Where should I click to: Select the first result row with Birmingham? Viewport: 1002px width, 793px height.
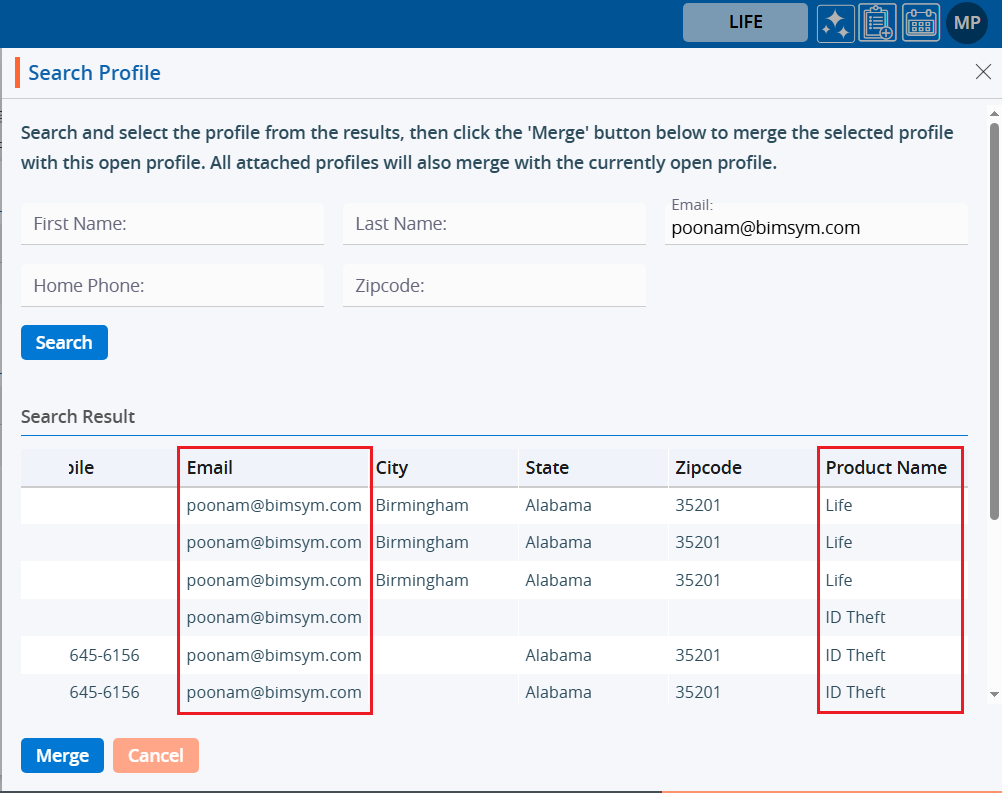pos(422,506)
